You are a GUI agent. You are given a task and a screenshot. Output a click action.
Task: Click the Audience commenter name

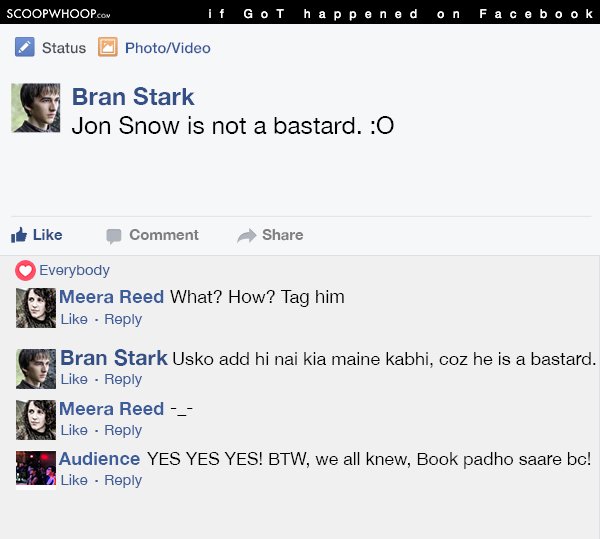99,459
